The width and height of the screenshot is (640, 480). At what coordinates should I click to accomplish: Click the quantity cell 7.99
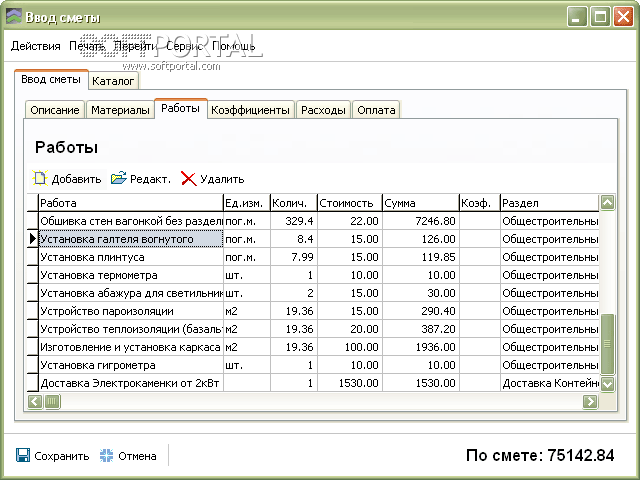(x=293, y=257)
